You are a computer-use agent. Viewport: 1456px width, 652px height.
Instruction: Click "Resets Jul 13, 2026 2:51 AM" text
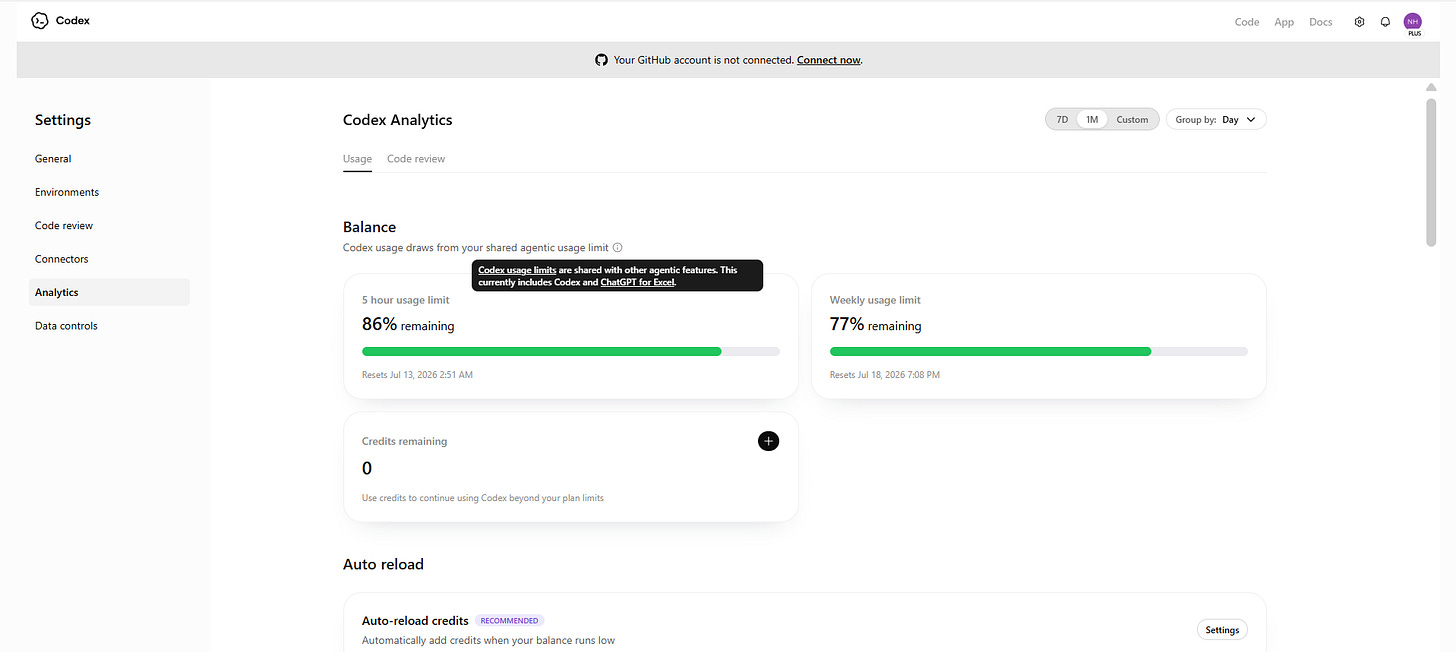(417, 375)
